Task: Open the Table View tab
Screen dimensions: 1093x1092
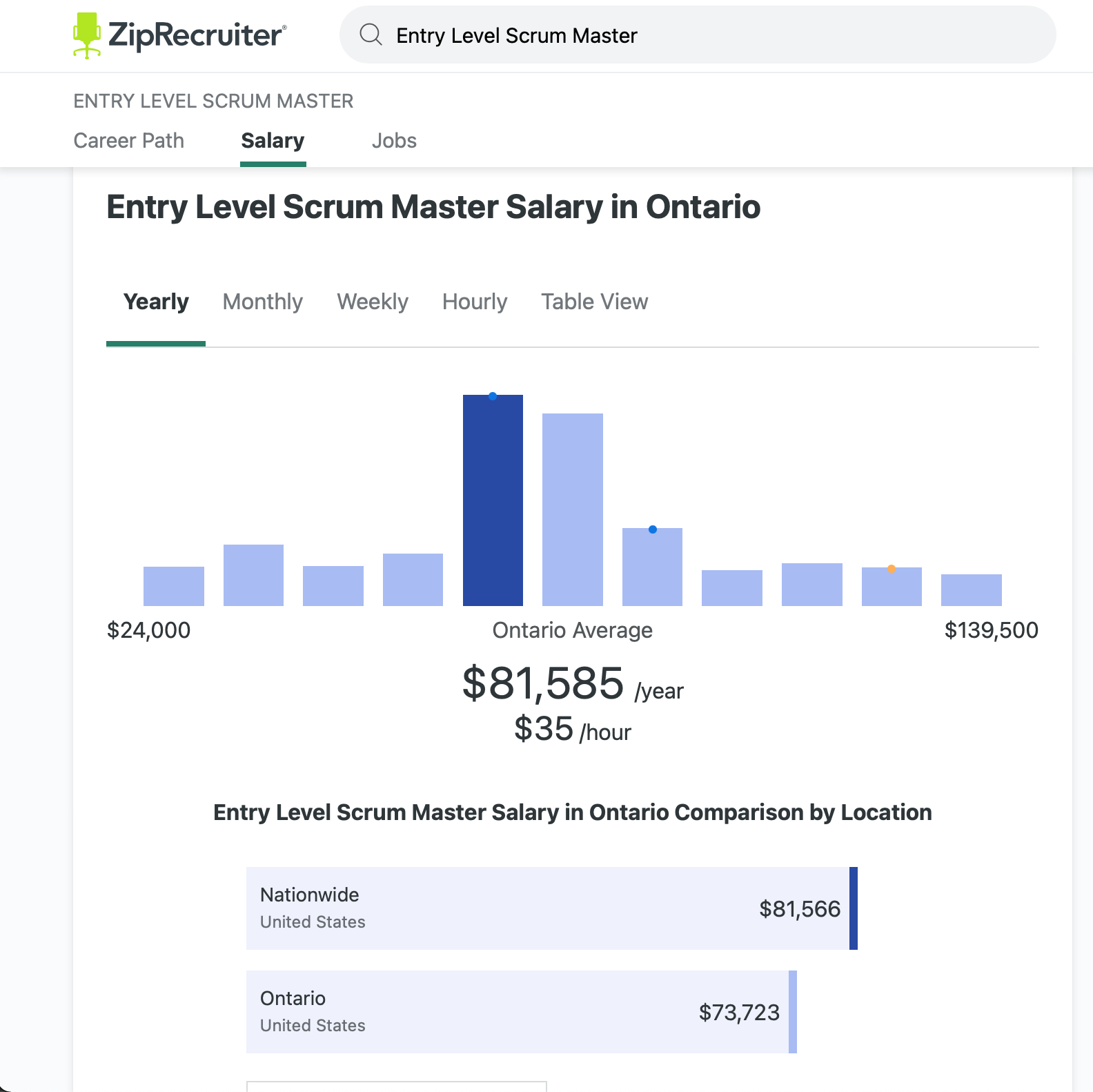Action: (x=594, y=302)
